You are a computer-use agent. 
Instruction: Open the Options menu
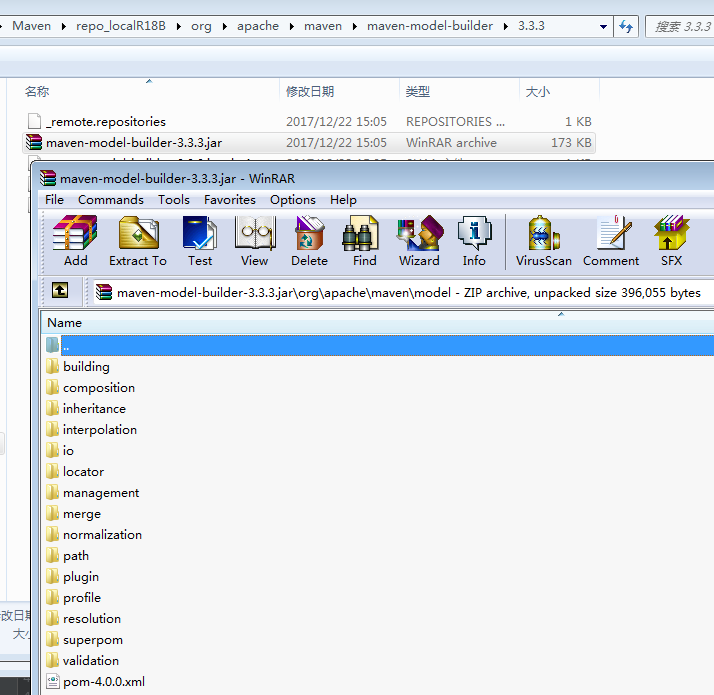pyautogui.click(x=292, y=199)
